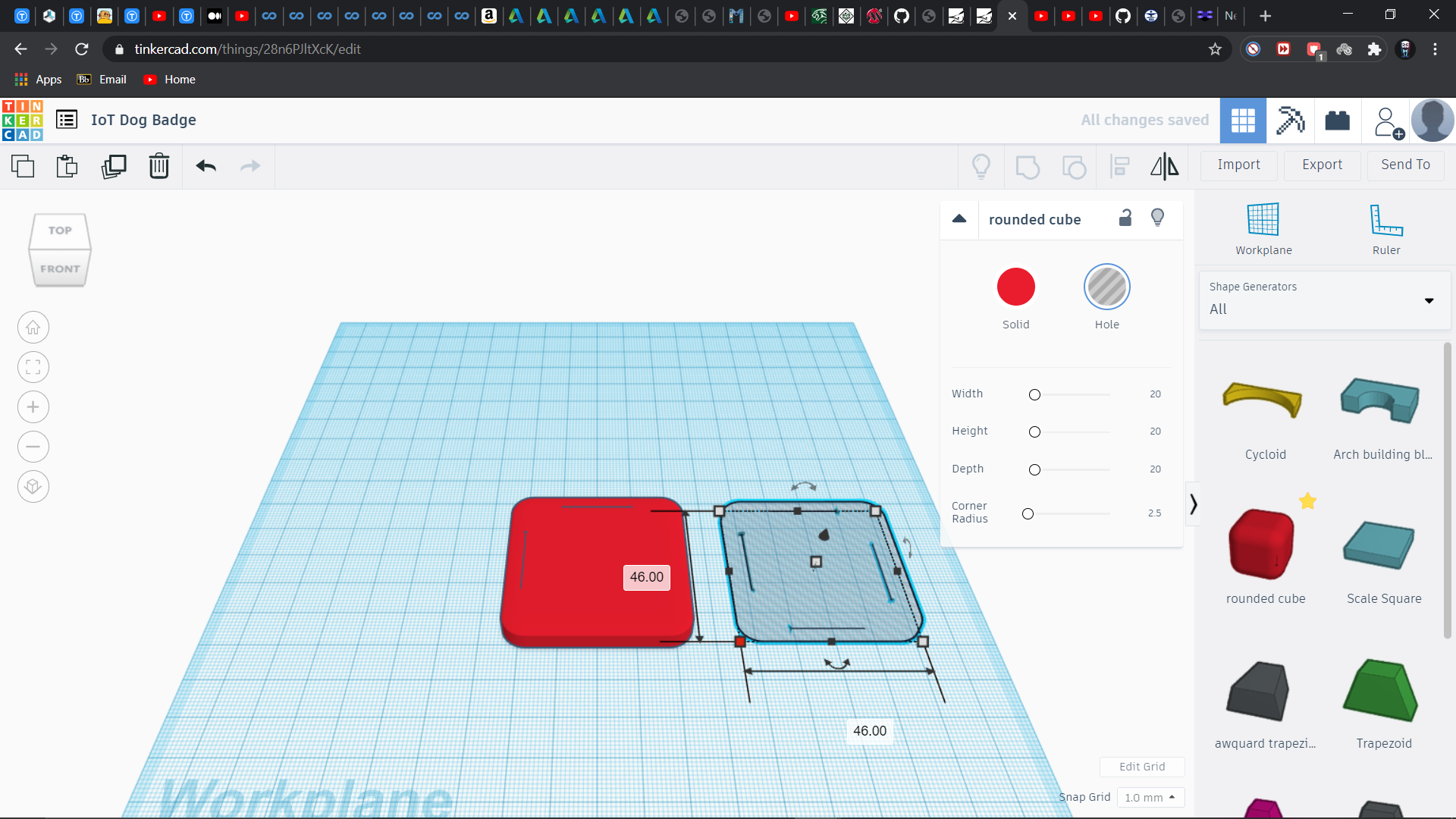This screenshot has width=1456, height=819.
Task: Open Snap Grid size dropdown
Action: tap(1150, 797)
